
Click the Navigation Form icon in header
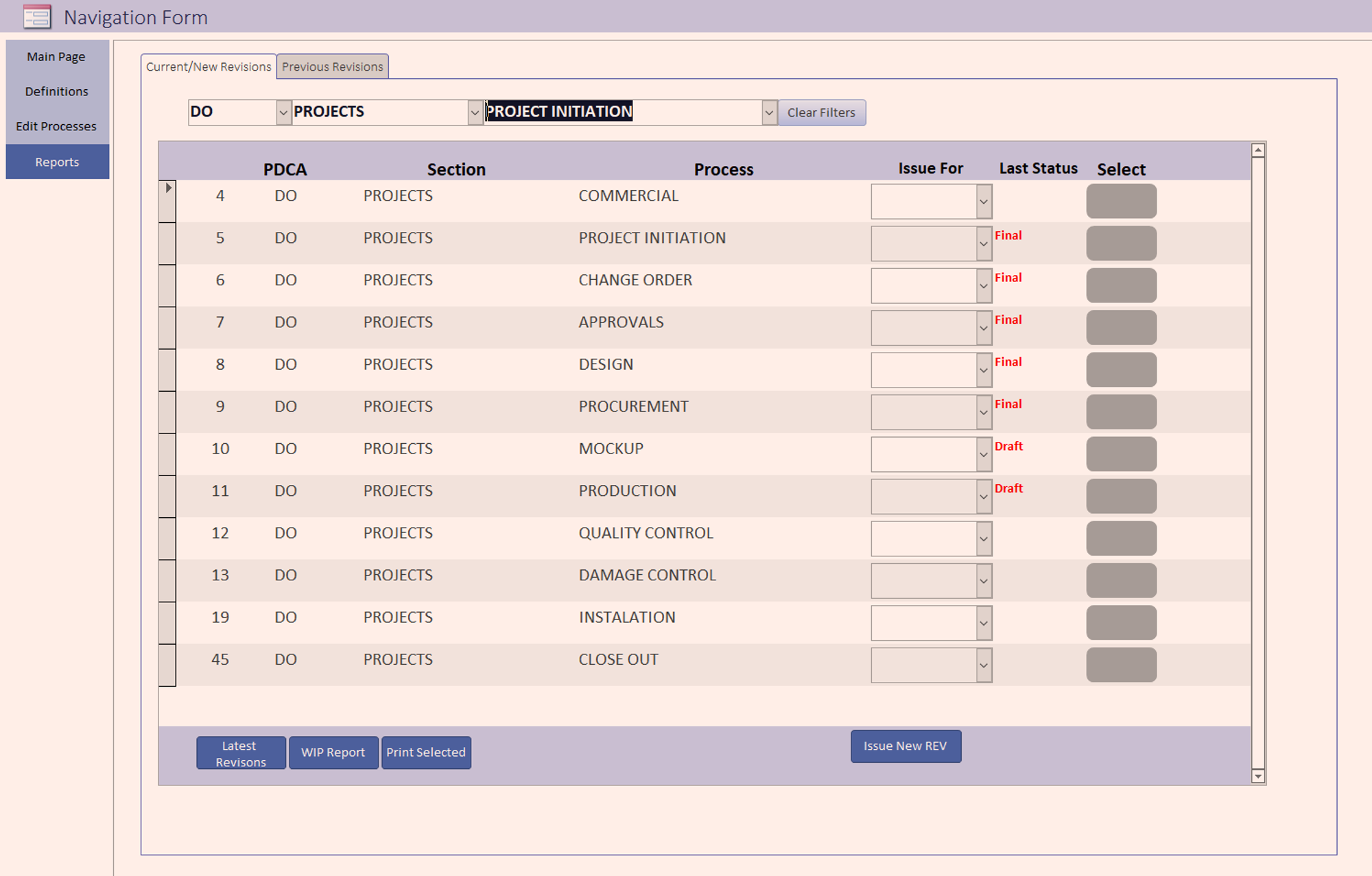(37, 16)
